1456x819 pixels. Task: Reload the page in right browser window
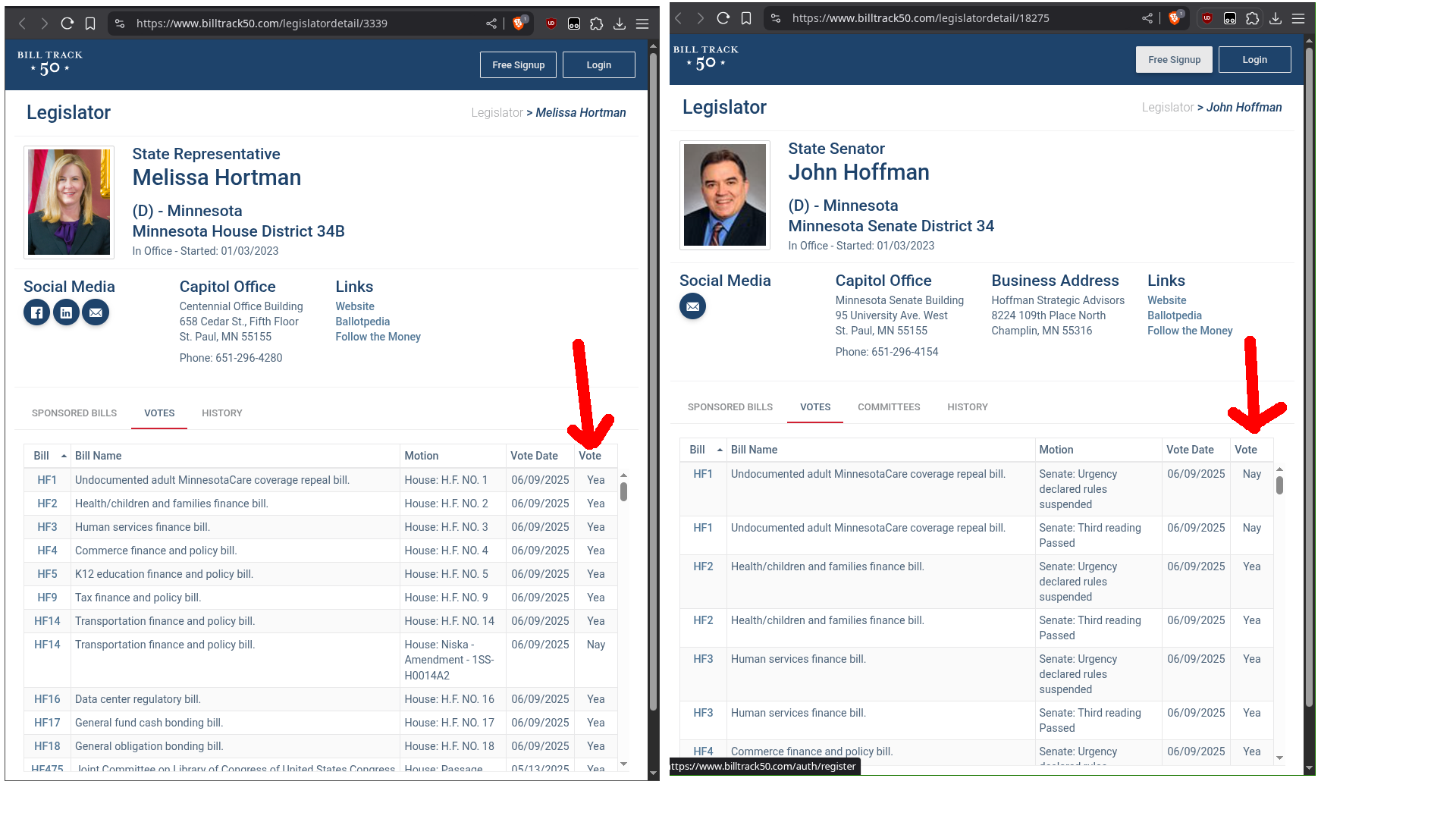coord(723,18)
